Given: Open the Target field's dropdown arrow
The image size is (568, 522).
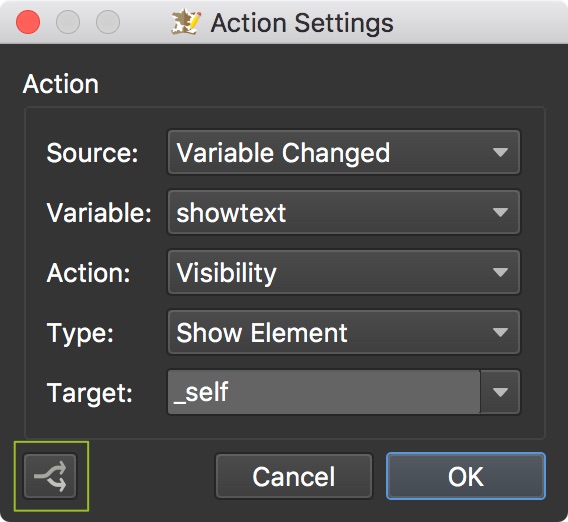Looking at the screenshot, I should click(x=500, y=392).
